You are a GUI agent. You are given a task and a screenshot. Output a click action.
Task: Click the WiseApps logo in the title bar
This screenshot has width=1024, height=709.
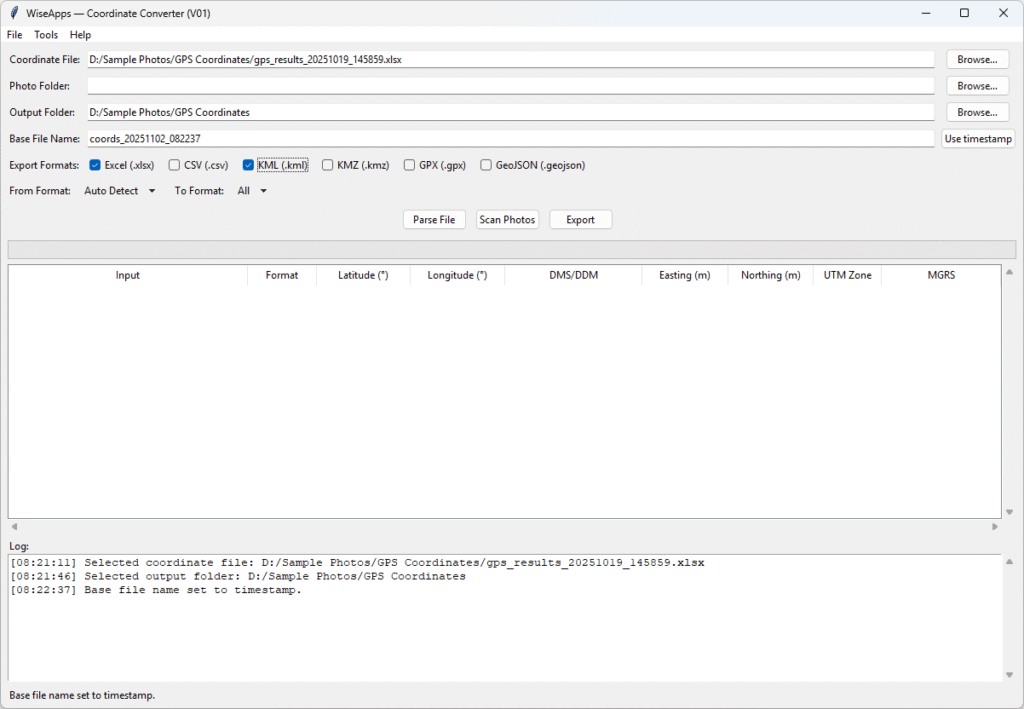pos(12,13)
